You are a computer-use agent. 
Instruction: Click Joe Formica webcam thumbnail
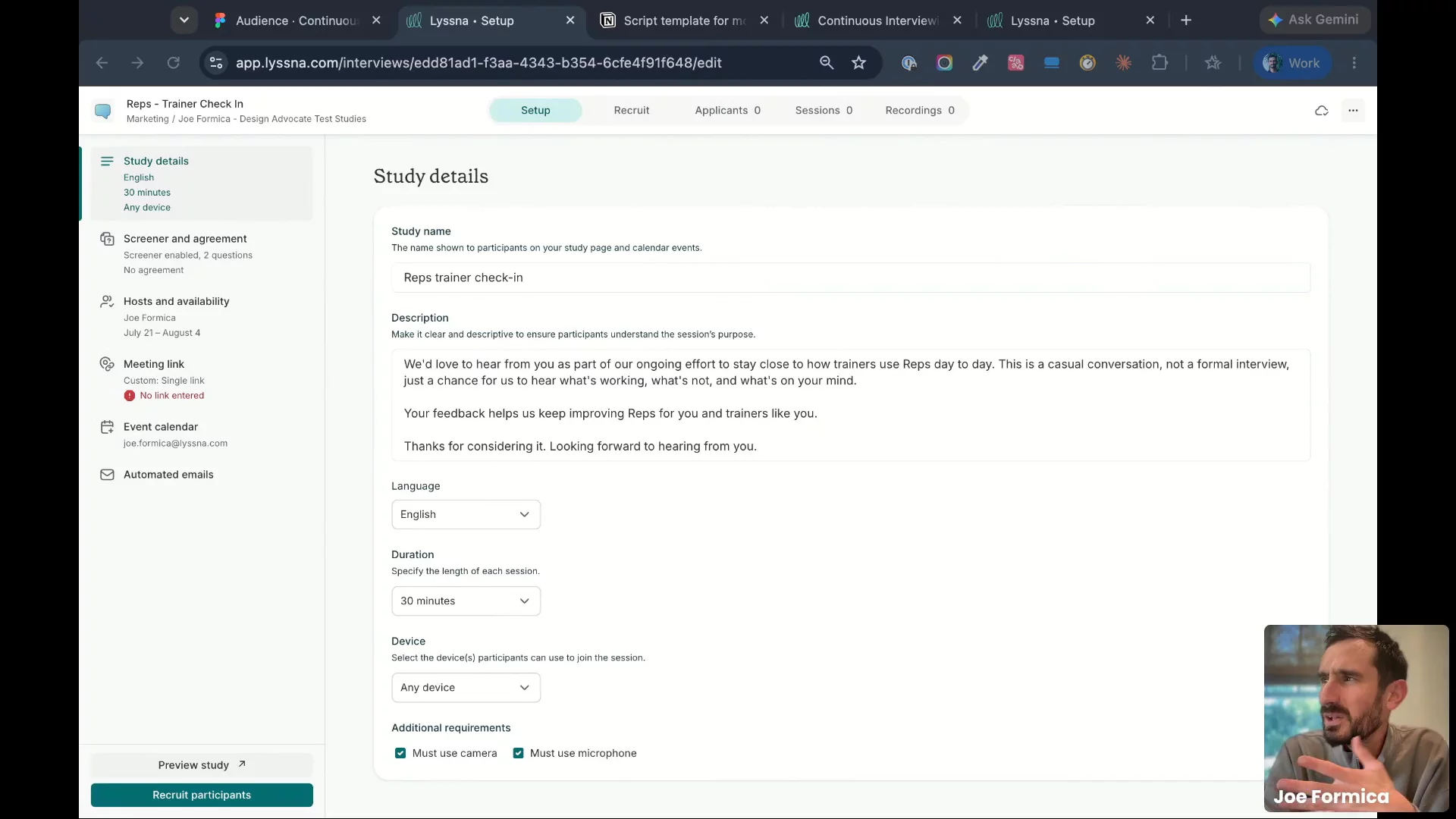pos(1356,718)
